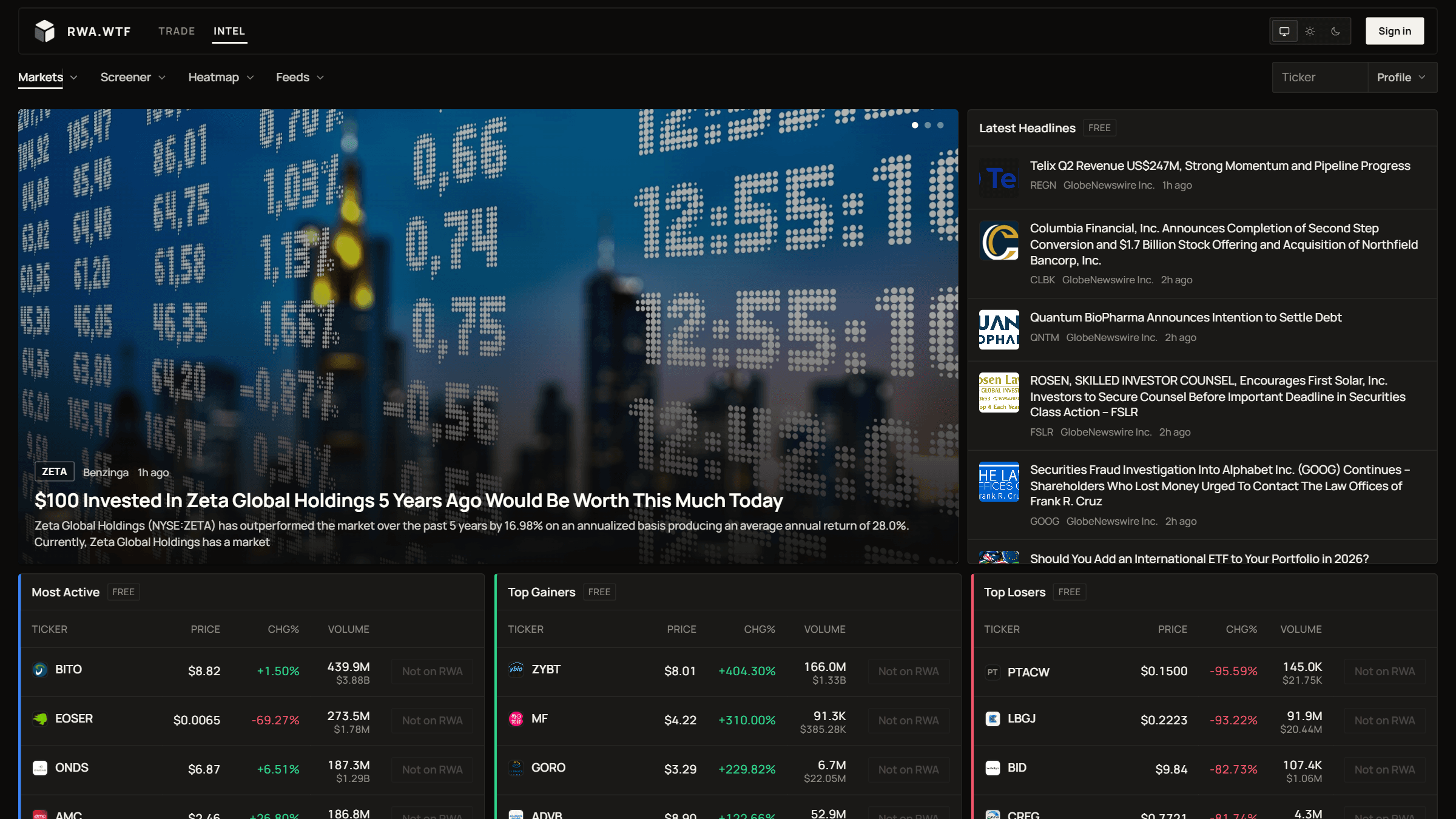Open Quantum BioPharma settle debt headline

coord(1185,317)
